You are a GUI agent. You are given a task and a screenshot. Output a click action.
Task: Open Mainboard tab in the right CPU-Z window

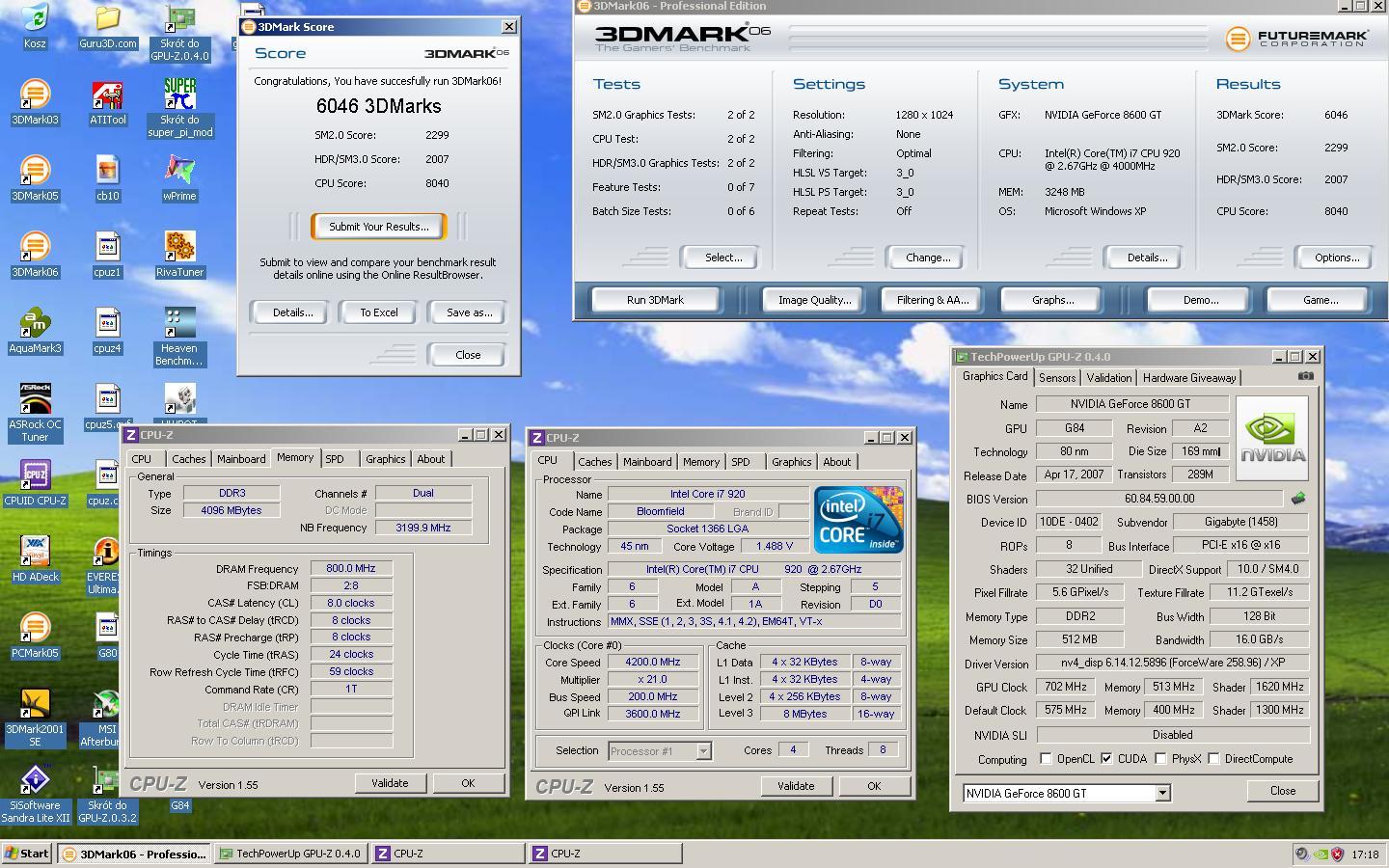click(x=647, y=462)
